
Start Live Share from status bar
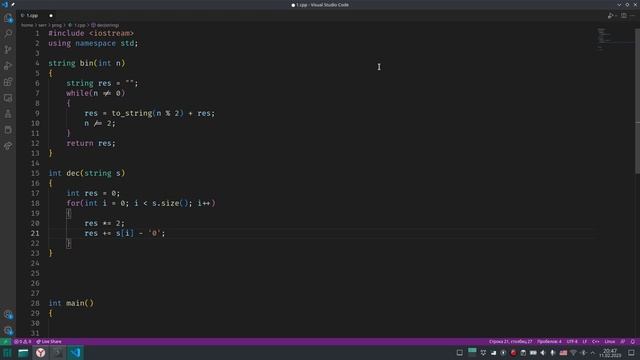coord(49,342)
